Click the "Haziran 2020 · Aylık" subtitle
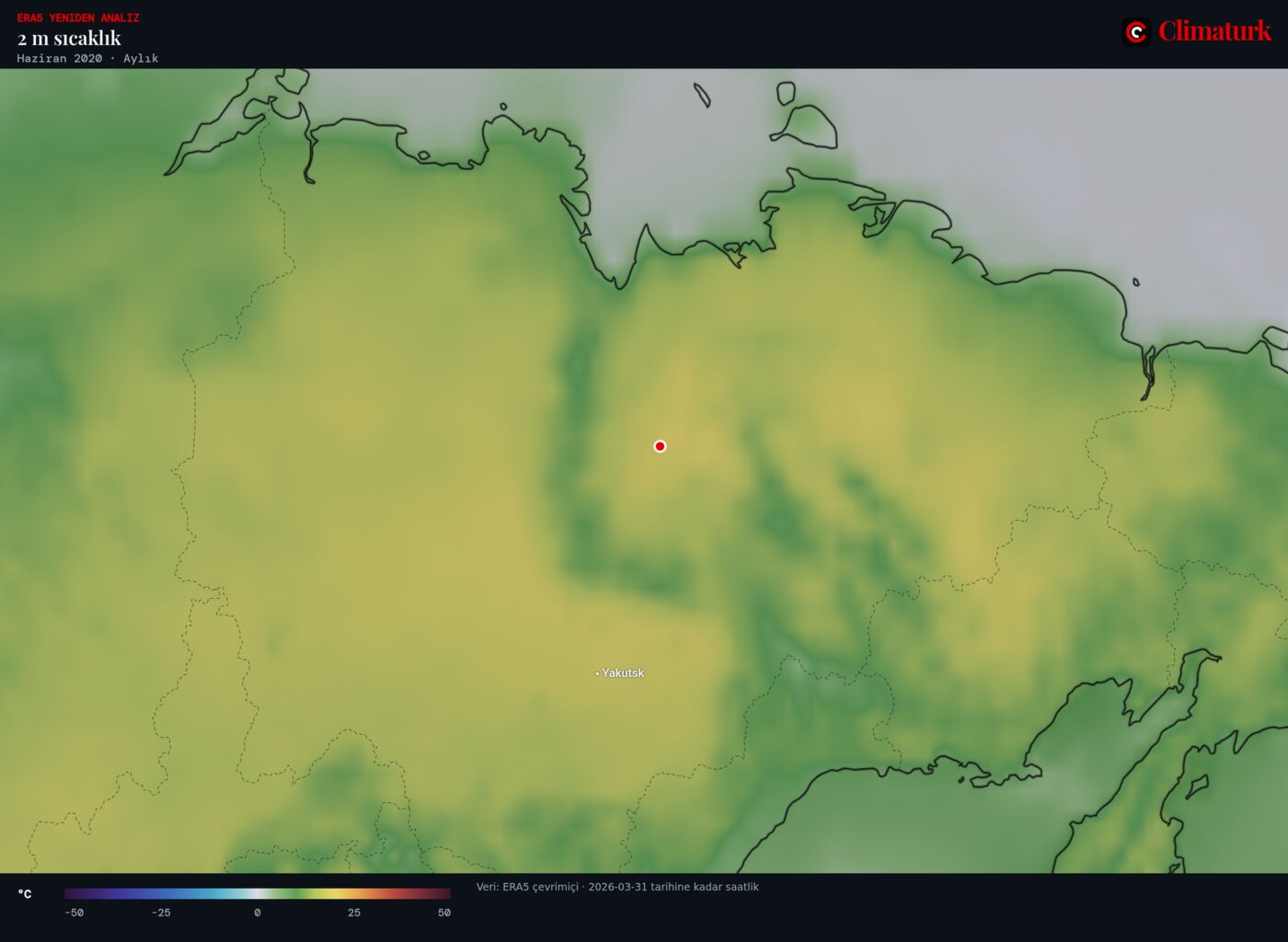1288x942 pixels. (87, 58)
